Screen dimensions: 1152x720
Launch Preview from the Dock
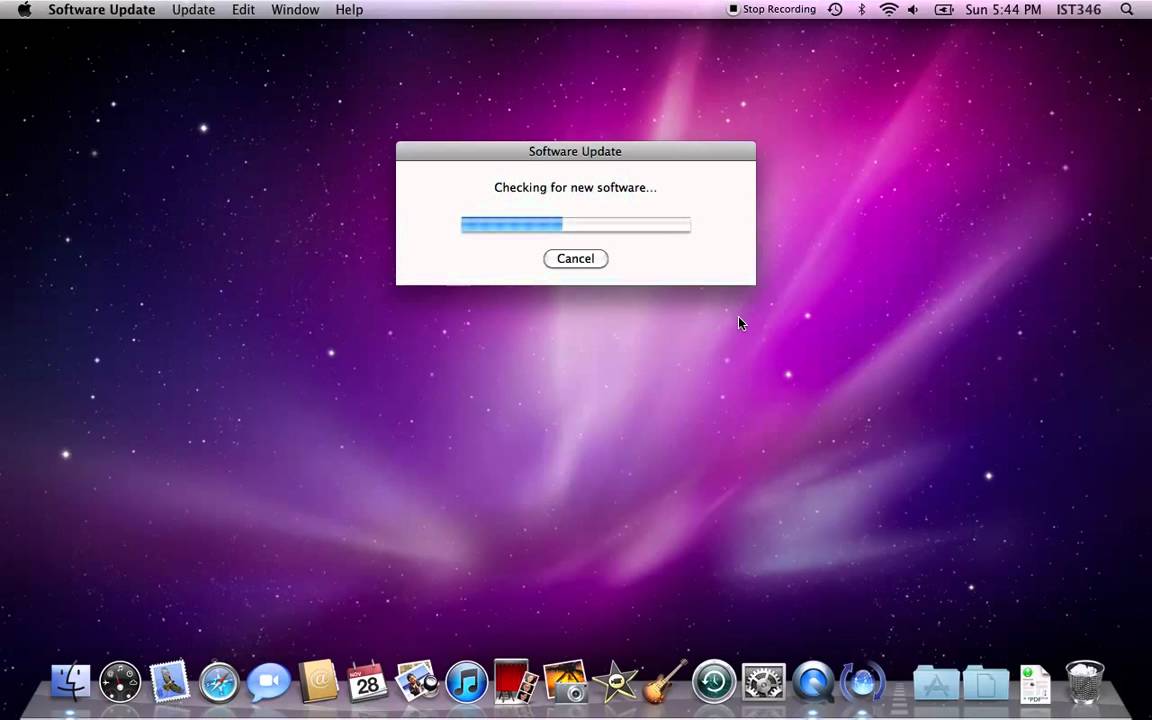click(x=417, y=682)
